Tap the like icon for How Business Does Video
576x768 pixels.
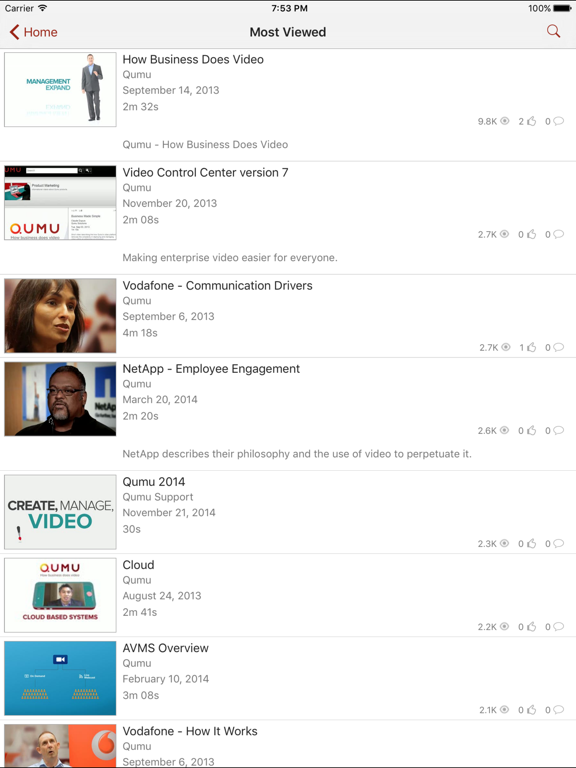point(531,121)
